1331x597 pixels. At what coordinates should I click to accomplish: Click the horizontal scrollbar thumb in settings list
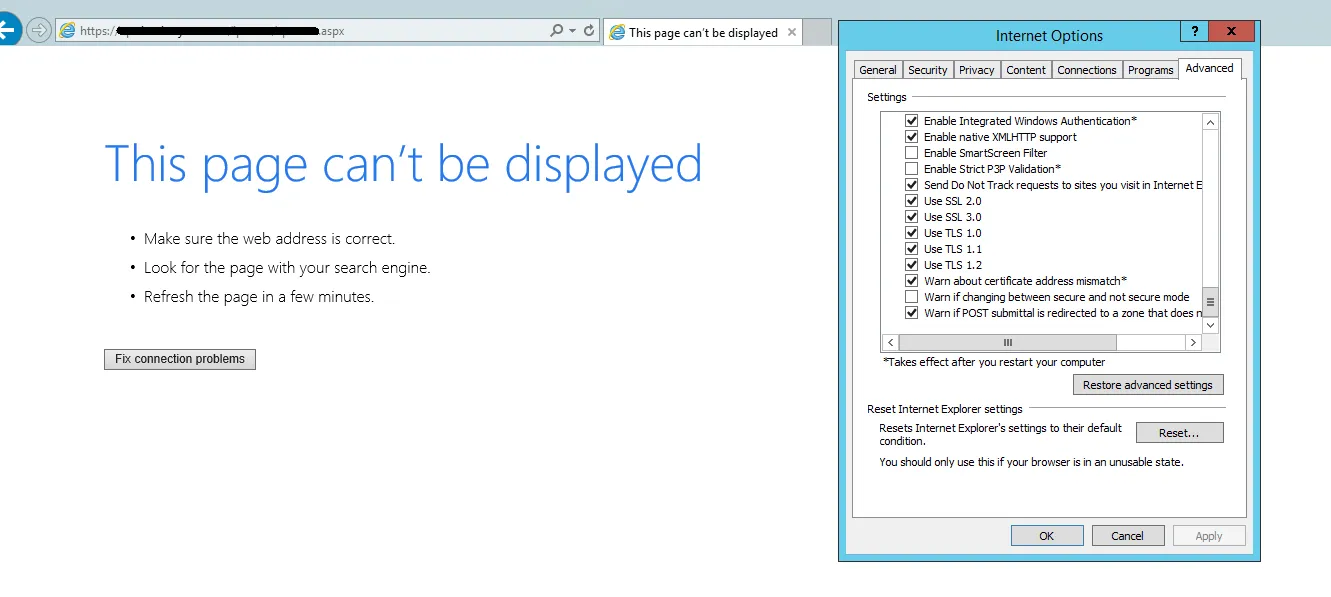coord(1008,342)
